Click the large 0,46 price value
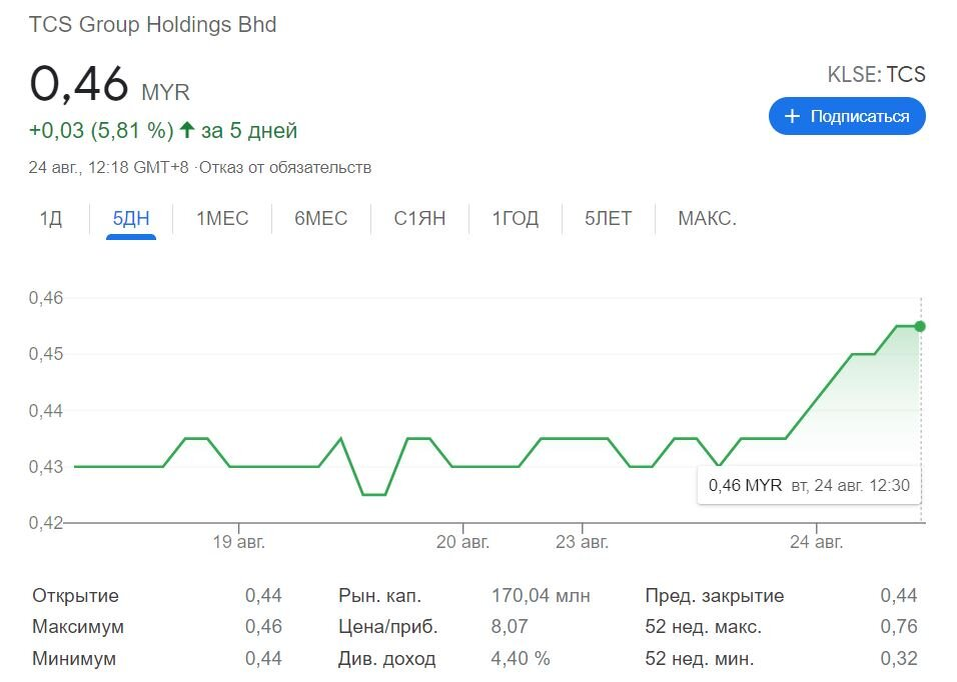The height and width of the screenshot is (682, 957). pyautogui.click(x=79, y=84)
